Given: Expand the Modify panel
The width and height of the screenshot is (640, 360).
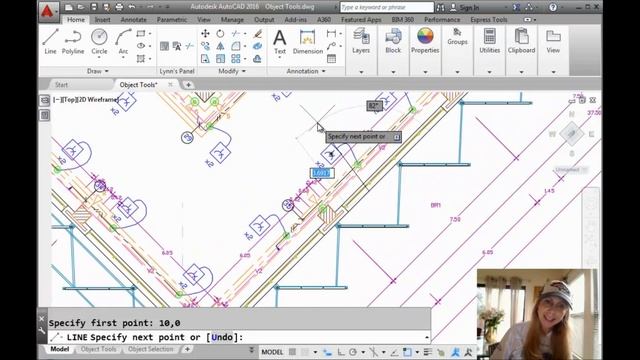Looking at the screenshot, I should point(232,71).
